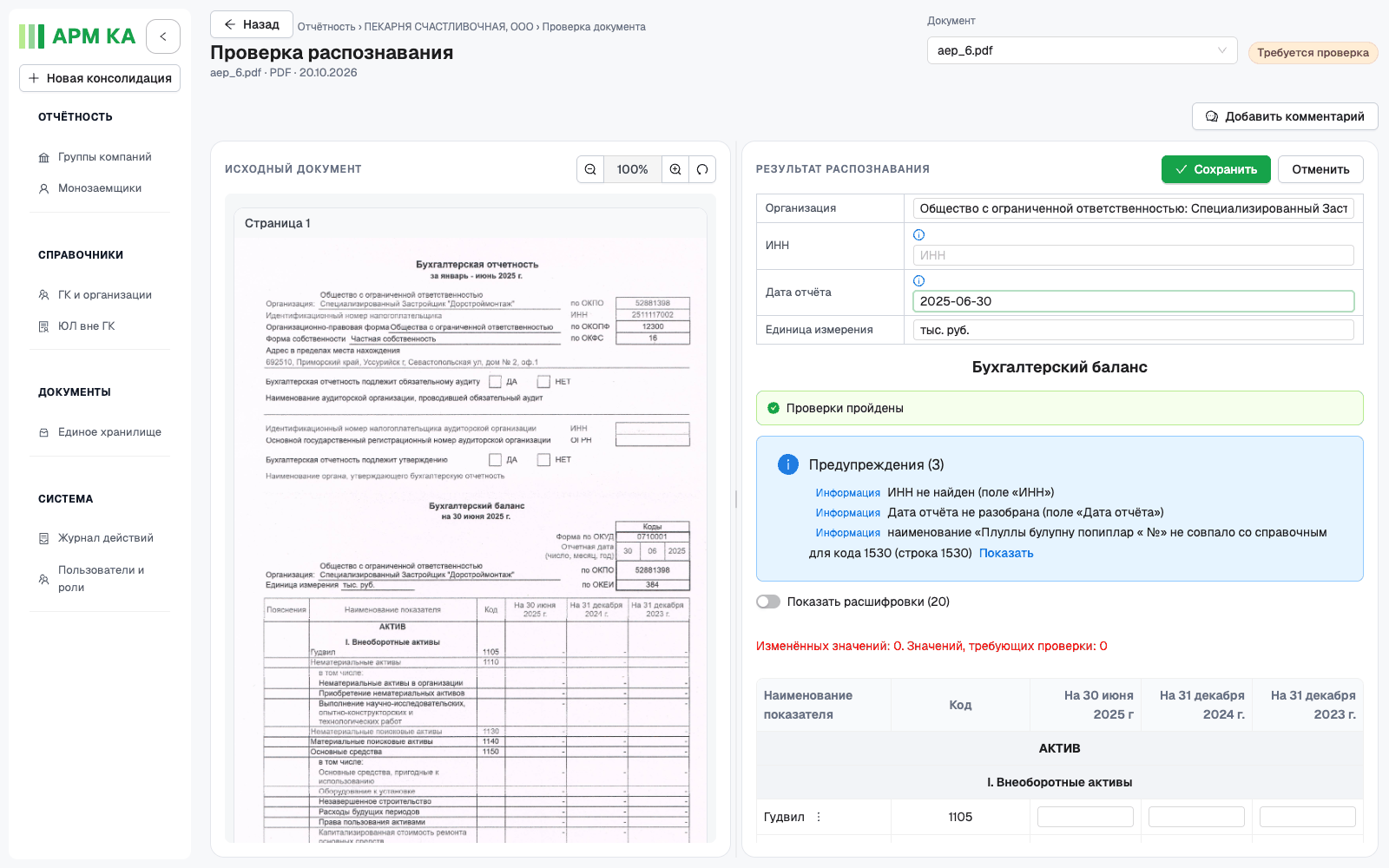This screenshot has width=1389, height=868.
Task: Open the three-dot menu next to Гудвил
Action: 819,817
